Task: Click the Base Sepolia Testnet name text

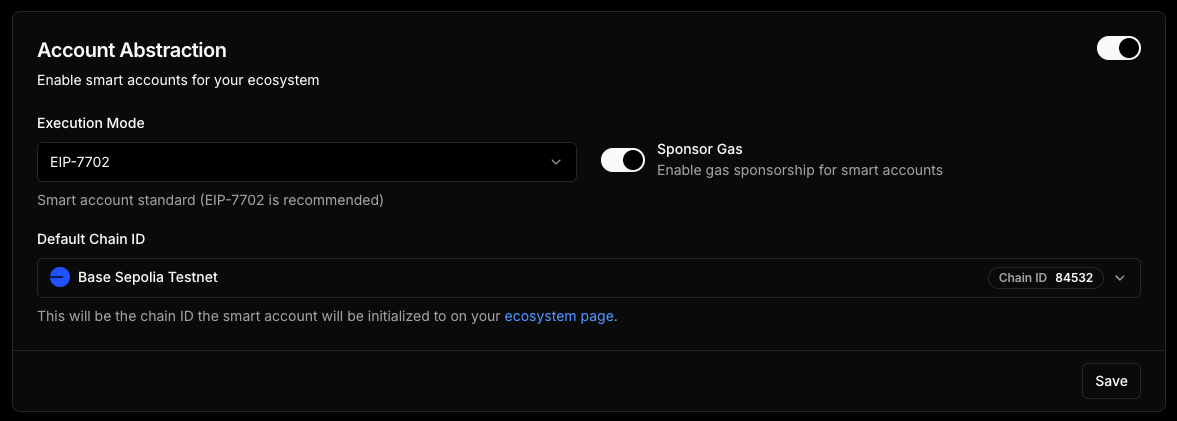Action: tap(148, 278)
